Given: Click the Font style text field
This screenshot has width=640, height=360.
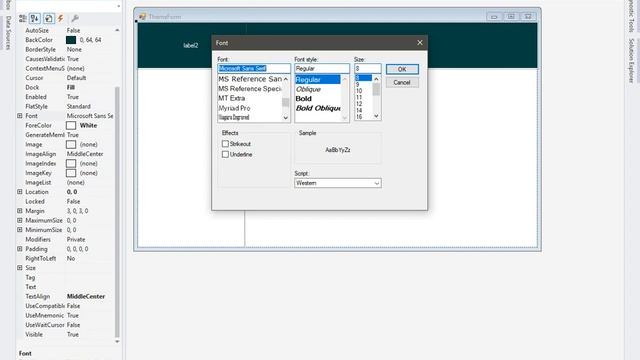Looking at the screenshot, I should [x=322, y=68].
